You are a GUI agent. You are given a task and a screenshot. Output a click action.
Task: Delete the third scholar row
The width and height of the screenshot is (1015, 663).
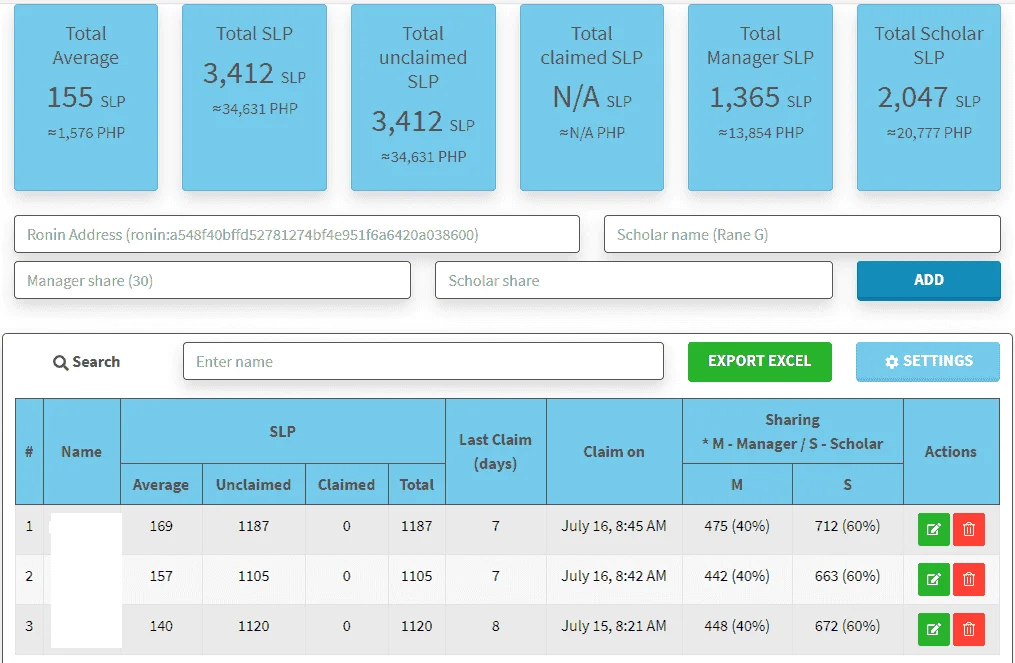click(x=968, y=629)
